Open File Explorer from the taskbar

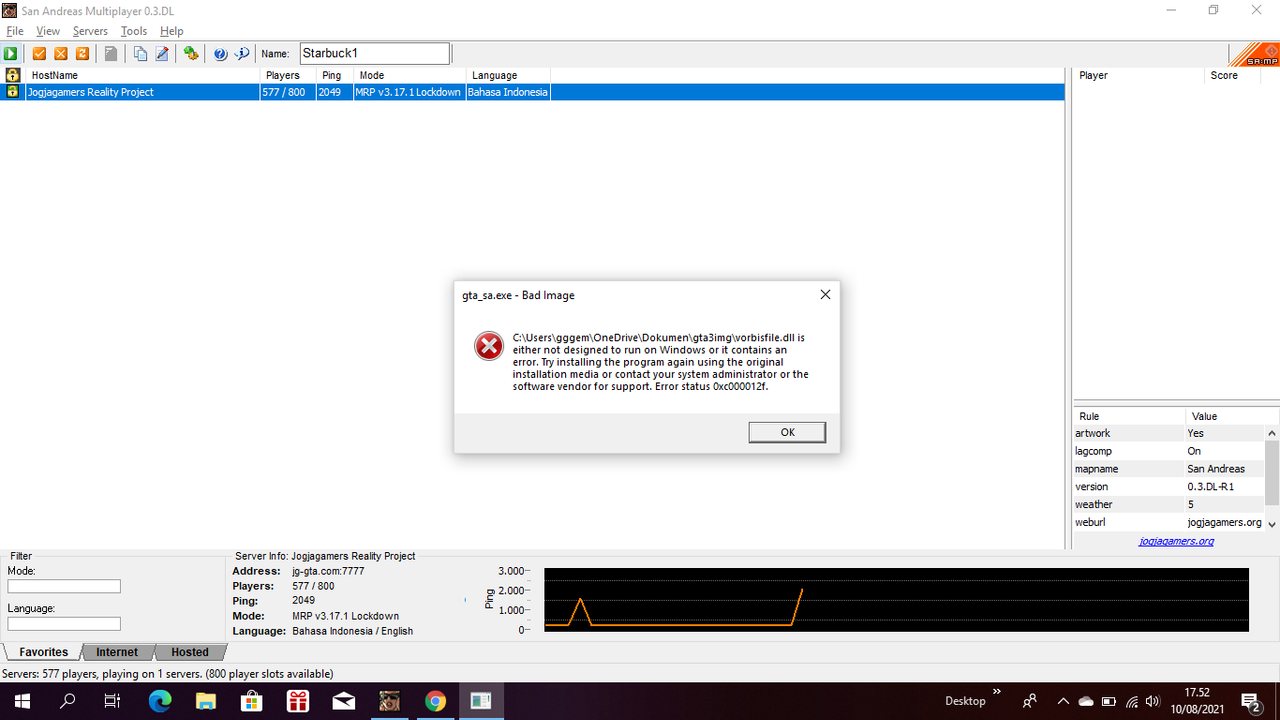point(205,701)
